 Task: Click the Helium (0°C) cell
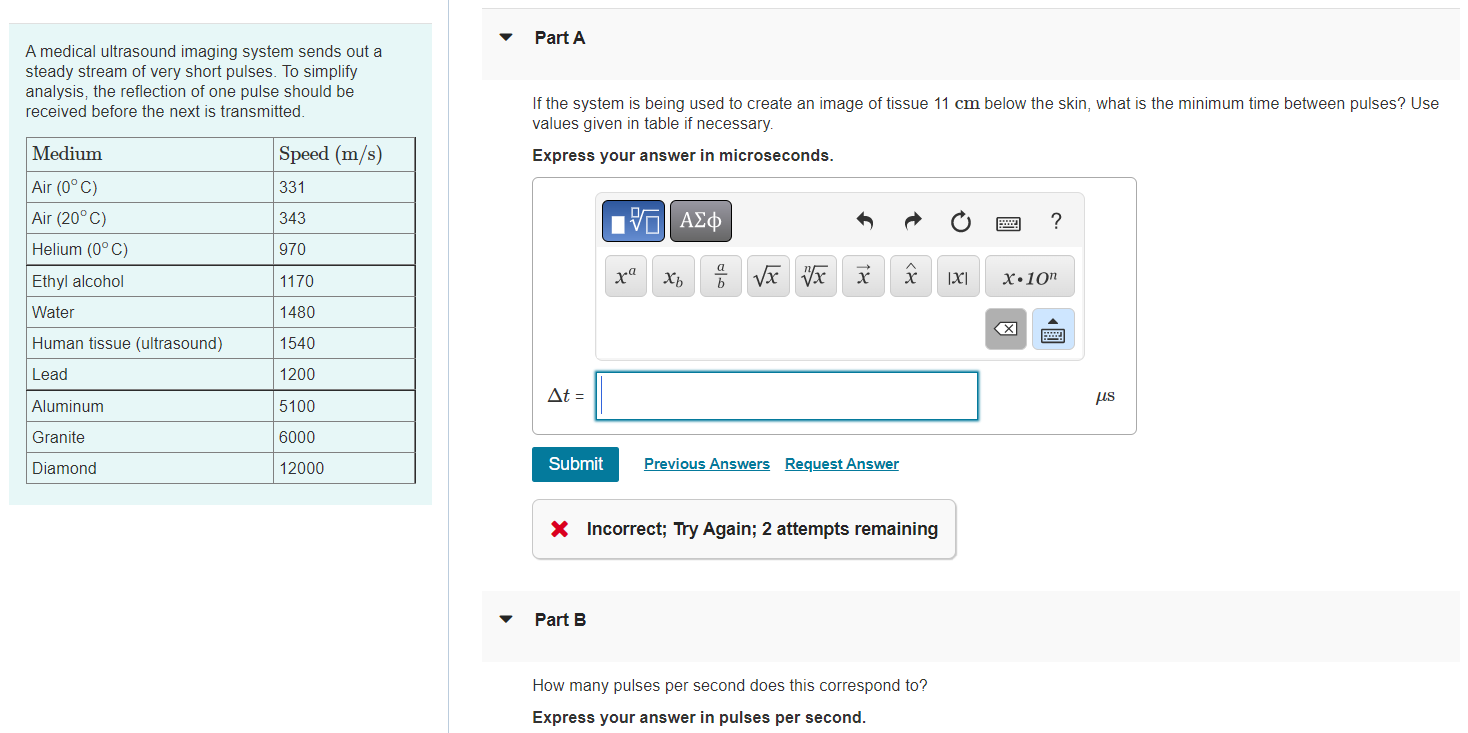tap(150, 249)
